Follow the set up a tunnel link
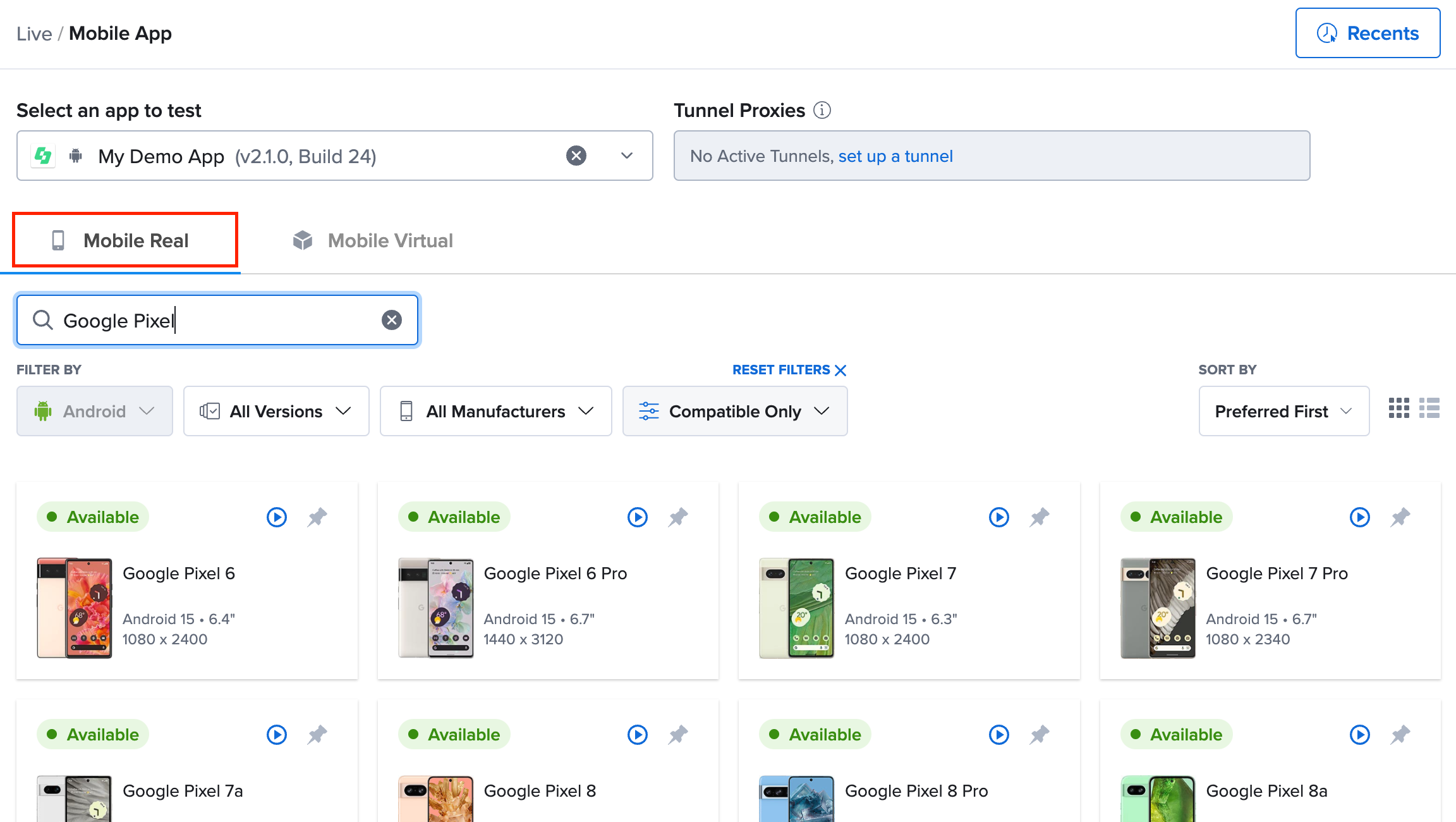This screenshot has height=822, width=1456. tap(895, 156)
